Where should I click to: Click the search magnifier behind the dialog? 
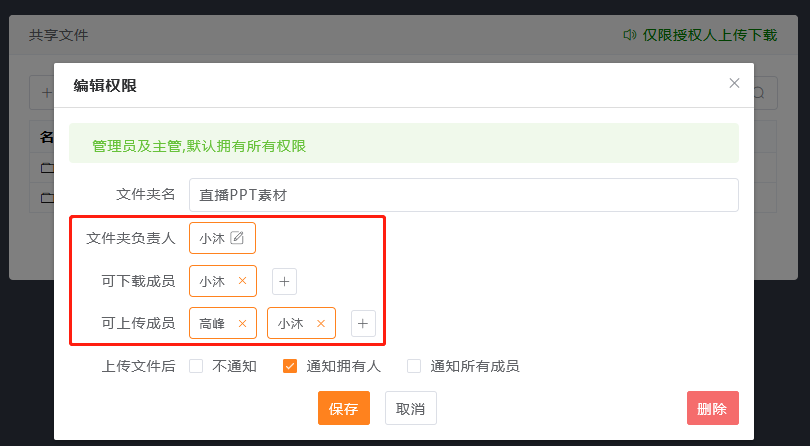tap(759, 93)
